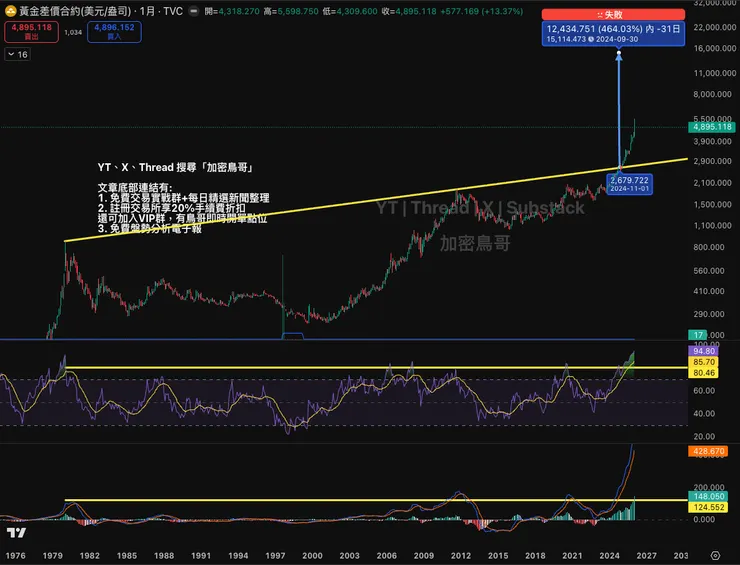The width and height of the screenshot is (740, 565).
Task: Click the round minus icon beside TVC
Action: 193,11
